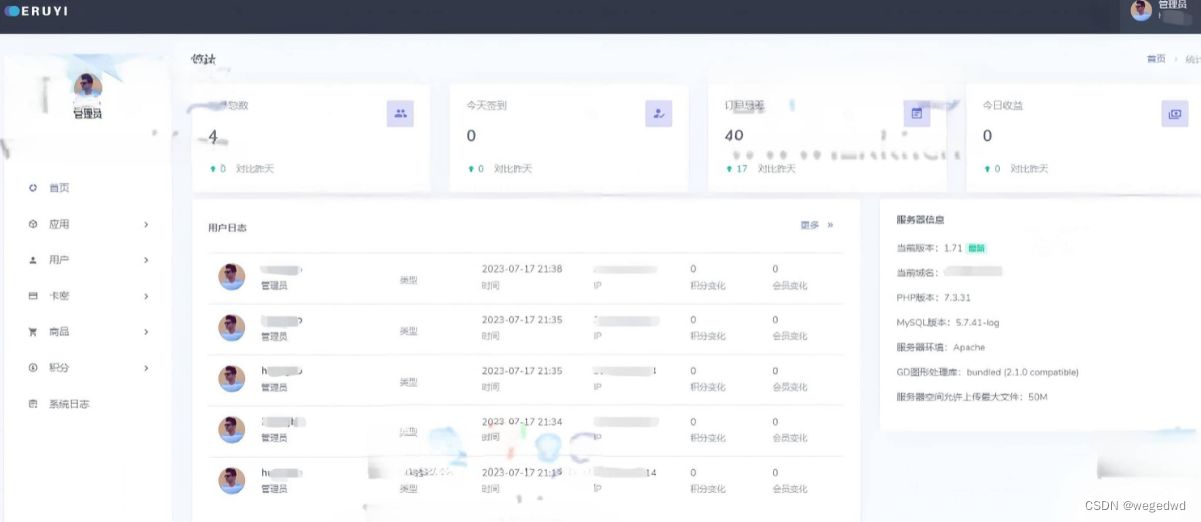Click avatar in the 21:34 log row
1201x522 pixels.
pos(232,429)
